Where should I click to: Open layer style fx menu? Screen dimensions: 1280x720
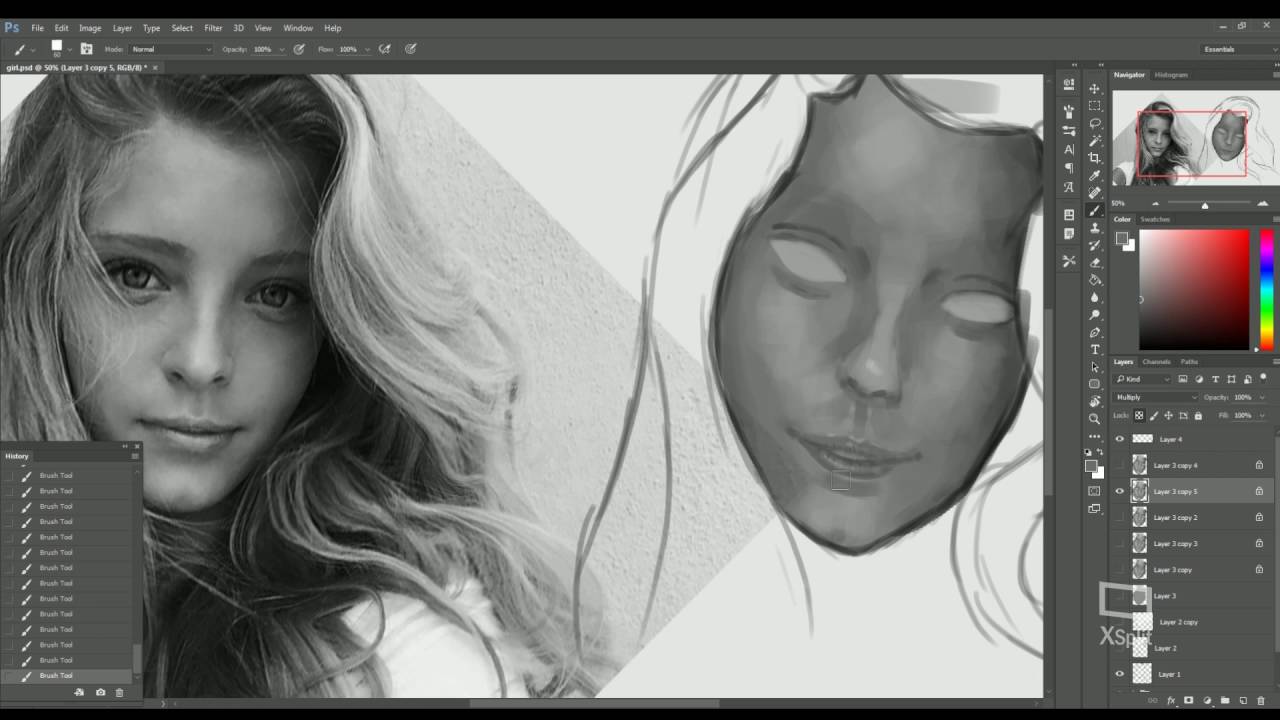pos(1171,701)
